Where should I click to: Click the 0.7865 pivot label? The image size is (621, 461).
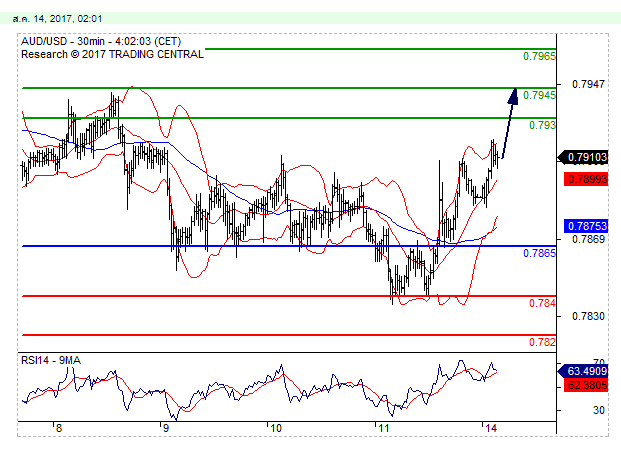point(539,253)
